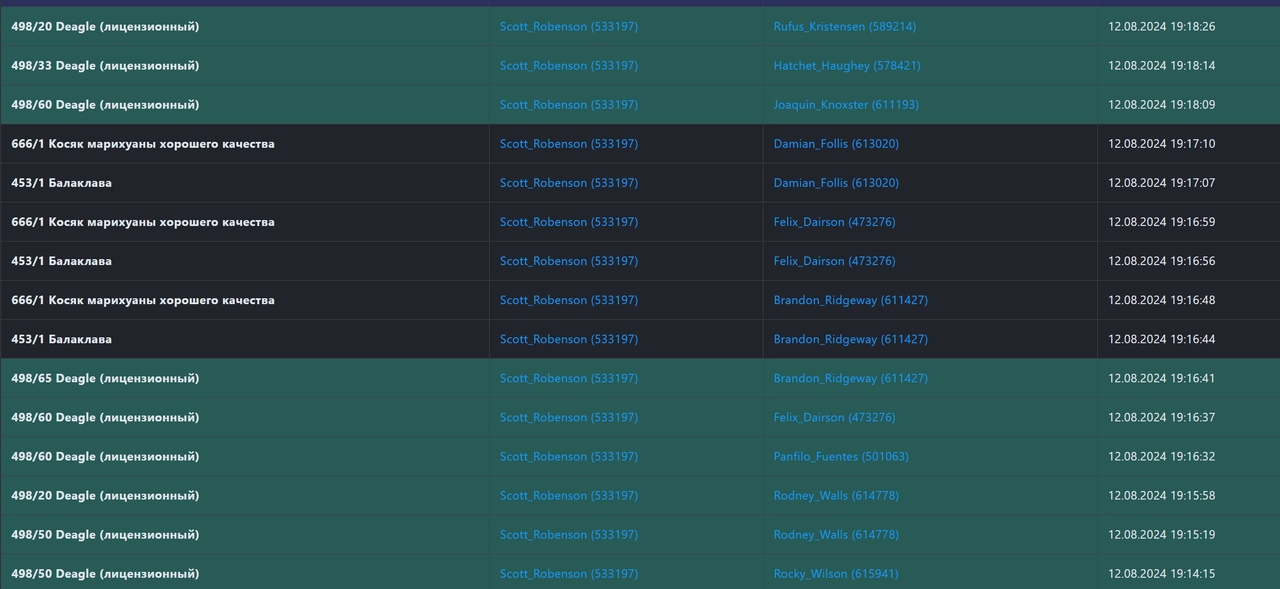Select the timestamp 12.08.2024 19:16:44
Screen dimensions: 1280x589
[x=1161, y=340]
